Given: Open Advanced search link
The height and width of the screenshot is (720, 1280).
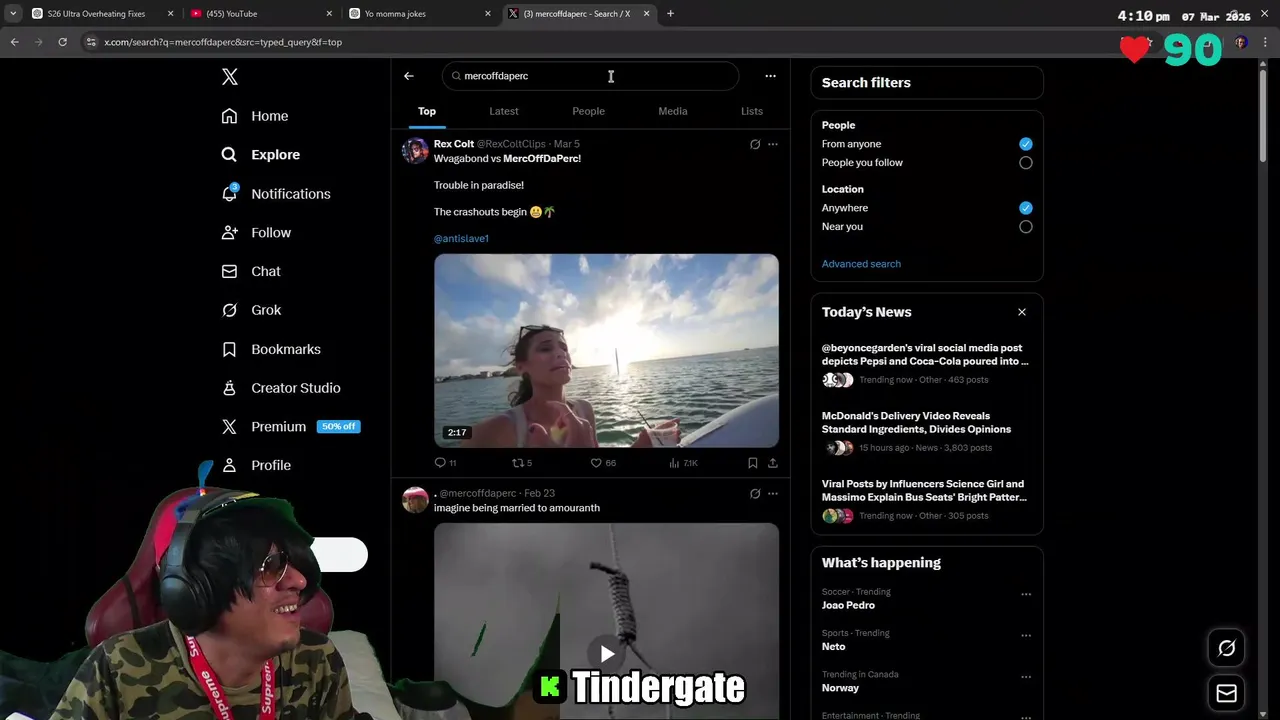Looking at the screenshot, I should tap(861, 264).
